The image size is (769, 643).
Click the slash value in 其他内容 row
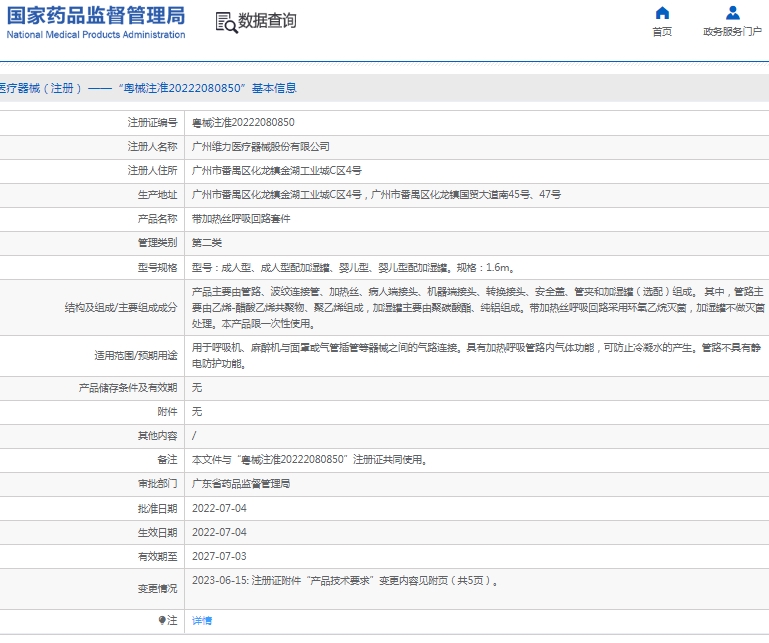(x=194, y=436)
